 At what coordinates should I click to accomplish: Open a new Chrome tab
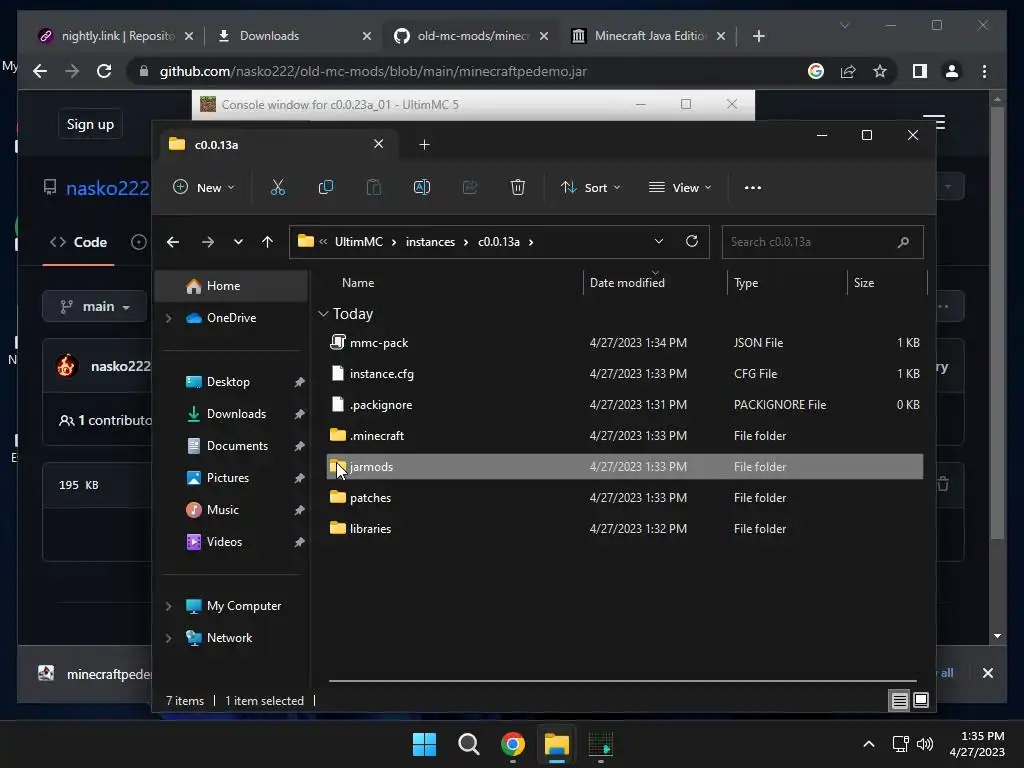758,36
